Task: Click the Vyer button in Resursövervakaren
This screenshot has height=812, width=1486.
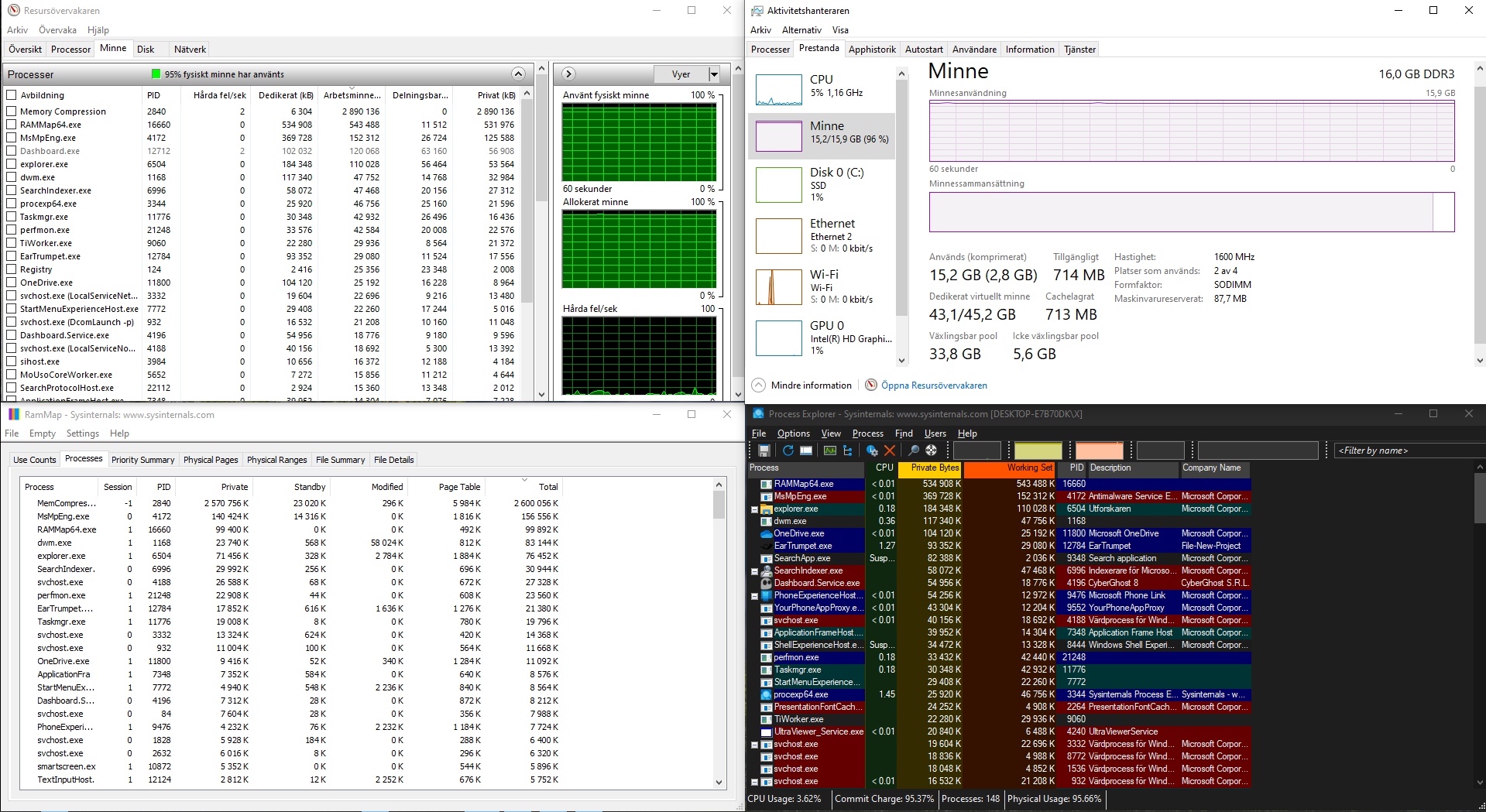Action: (x=681, y=74)
